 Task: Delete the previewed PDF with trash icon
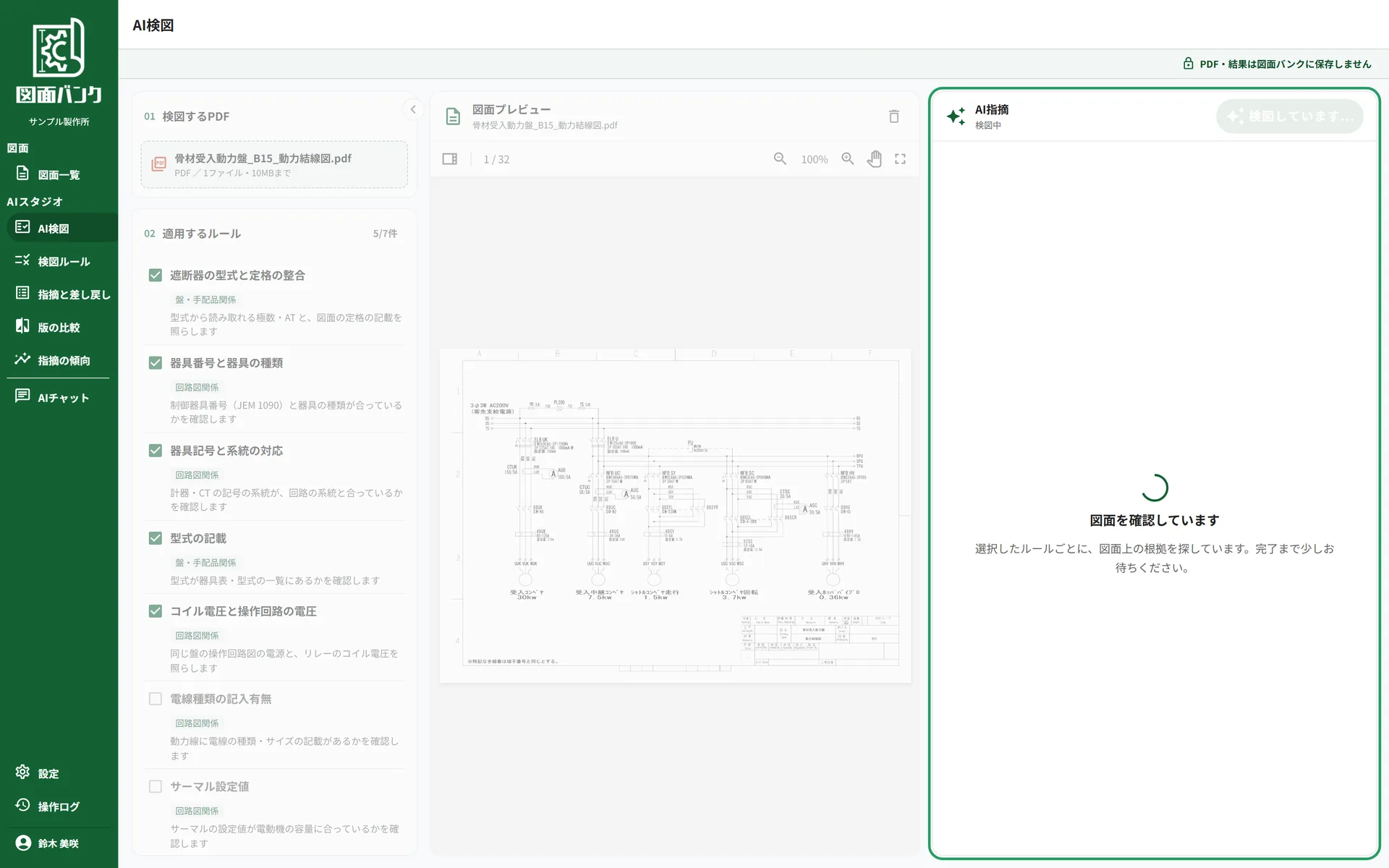(894, 116)
